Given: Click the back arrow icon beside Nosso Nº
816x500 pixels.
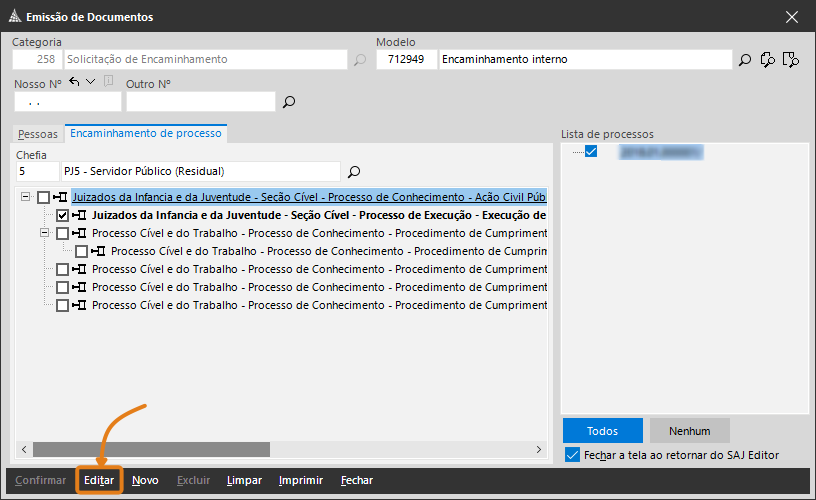Looking at the screenshot, I should tap(74, 82).
